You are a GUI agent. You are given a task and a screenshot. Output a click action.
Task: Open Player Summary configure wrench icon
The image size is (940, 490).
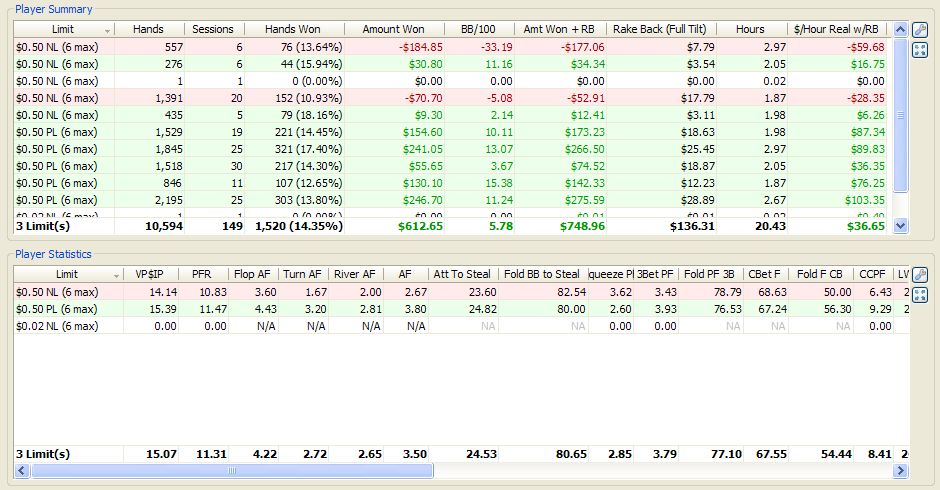(919, 30)
